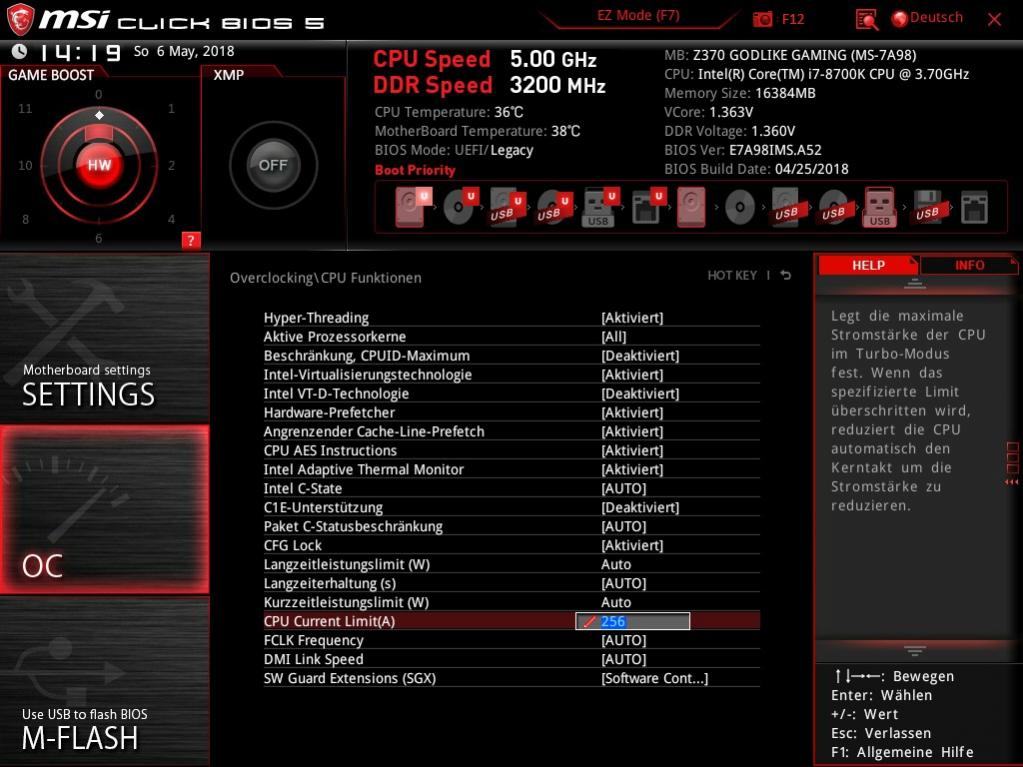Screen dimensions: 1023x767
Task: Open SW Guard Extensions (SGX) options
Action: point(512,678)
